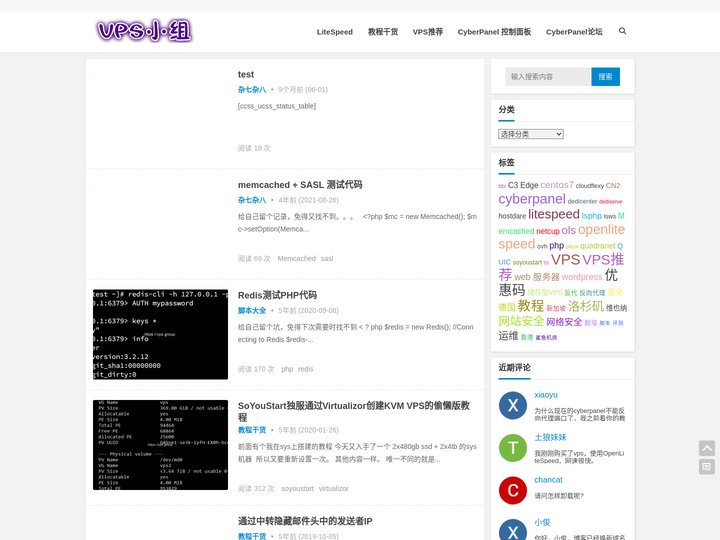
Task: Click the virtualizor post tag
Action: [x=333, y=488]
